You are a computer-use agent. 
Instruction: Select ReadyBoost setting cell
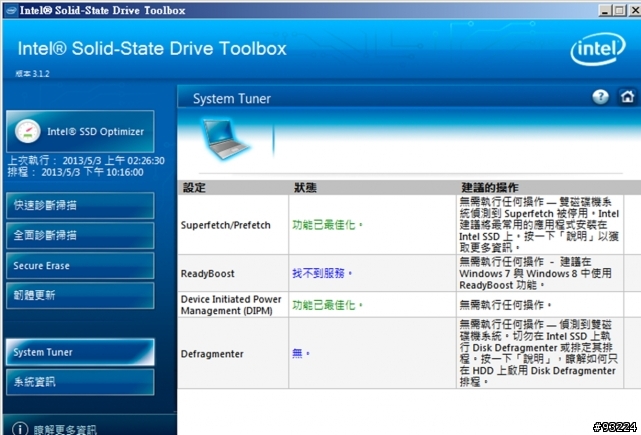pyautogui.click(x=233, y=274)
